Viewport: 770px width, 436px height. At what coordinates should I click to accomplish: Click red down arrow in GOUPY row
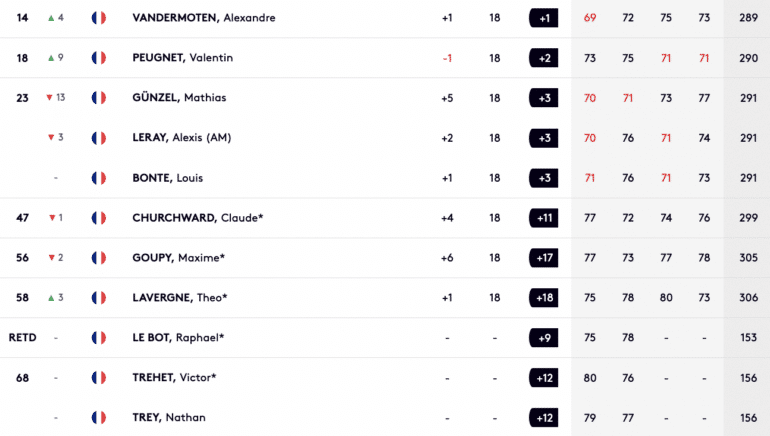click(x=52, y=258)
